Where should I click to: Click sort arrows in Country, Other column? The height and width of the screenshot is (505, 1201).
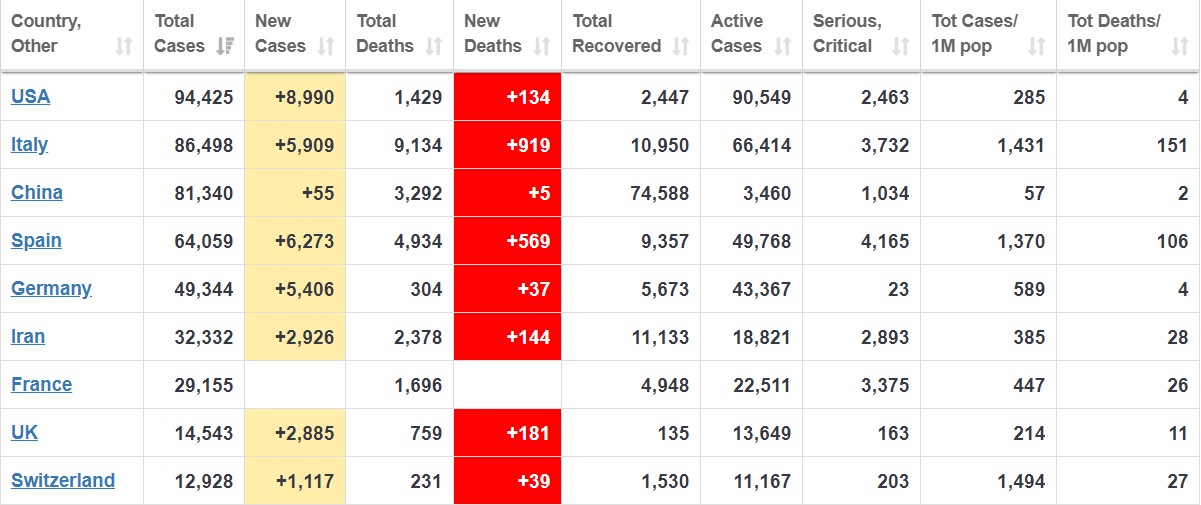124,46
